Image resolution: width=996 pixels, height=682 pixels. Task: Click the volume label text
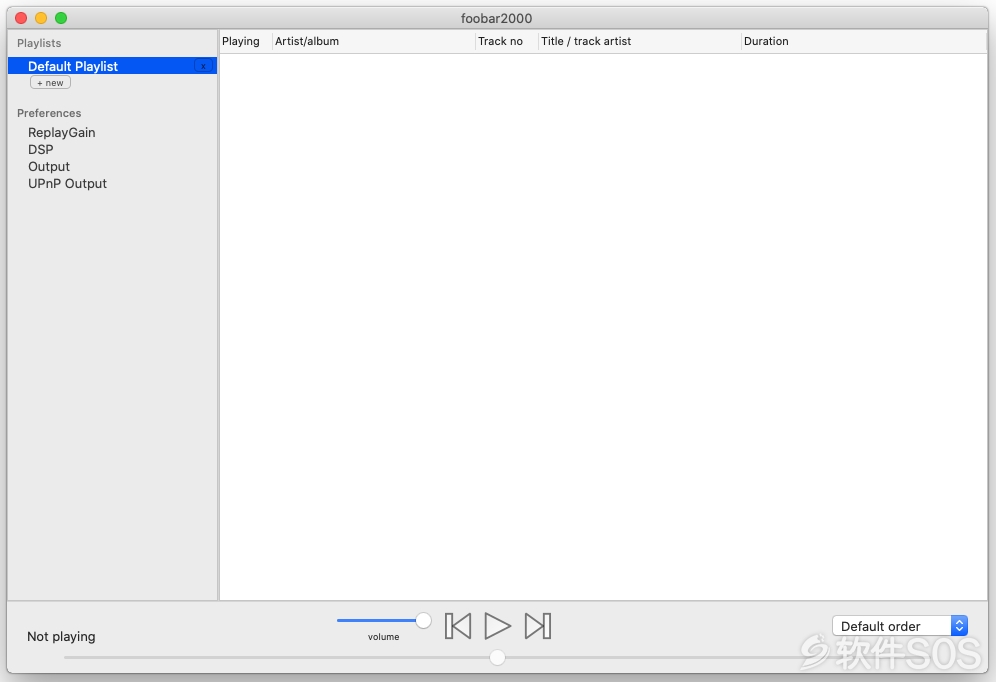[384, 637]
